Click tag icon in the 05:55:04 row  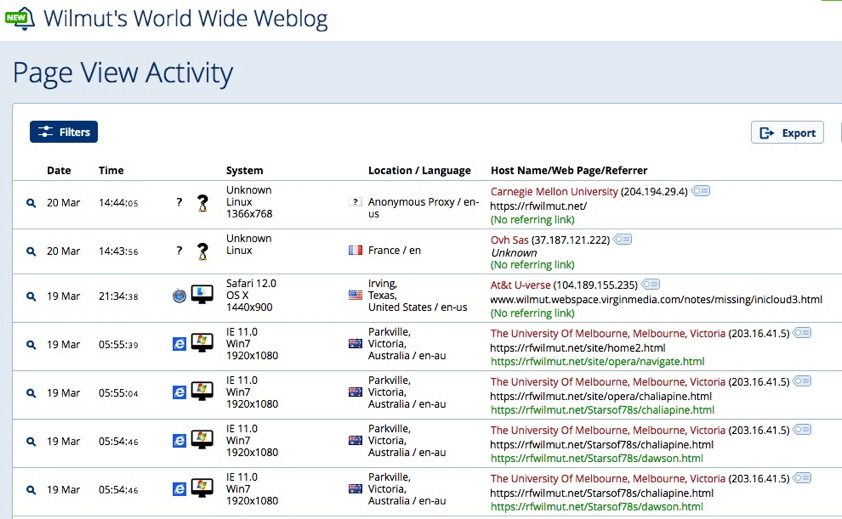point(802,381)
